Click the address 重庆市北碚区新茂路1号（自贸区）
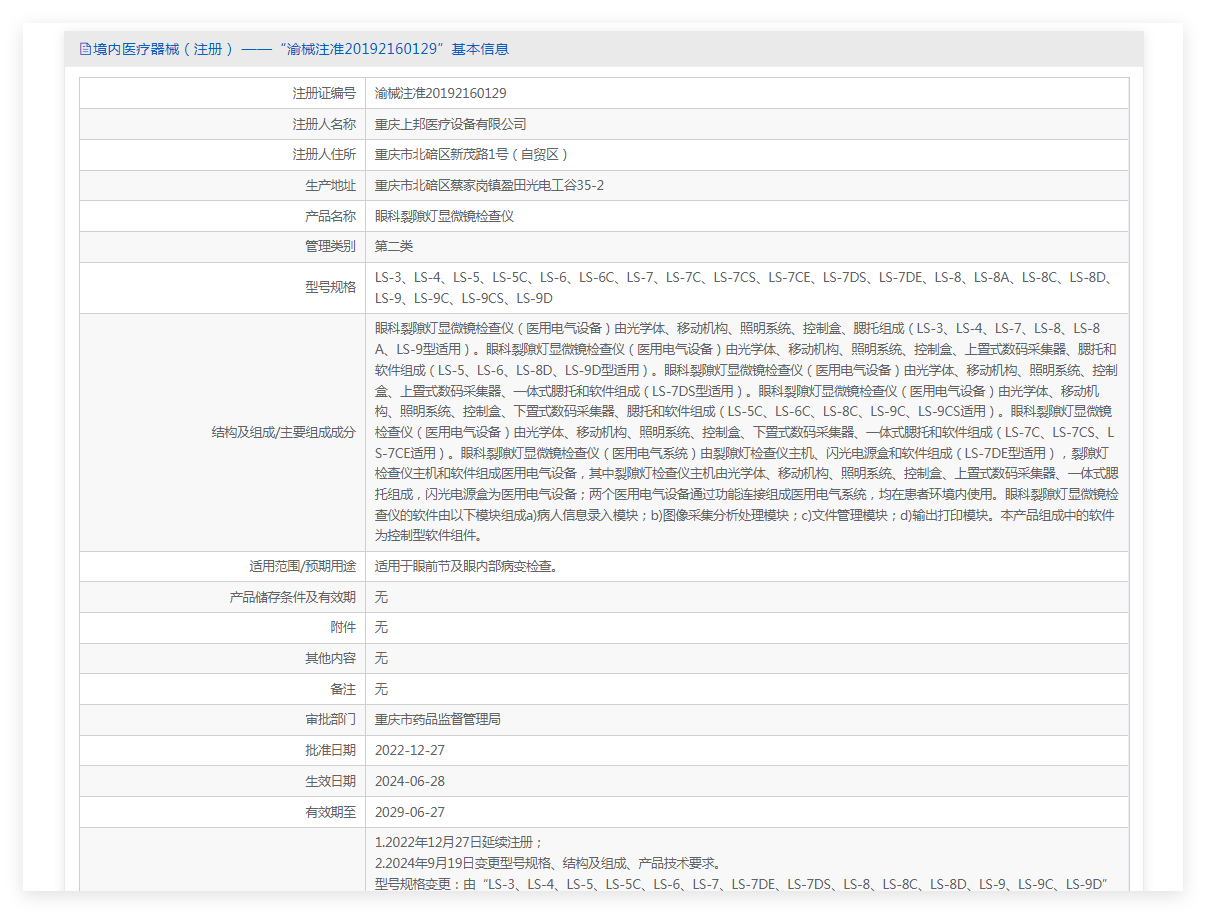Image resolution: width=1206 pixels, height=914 pixels. click(473, 155)
